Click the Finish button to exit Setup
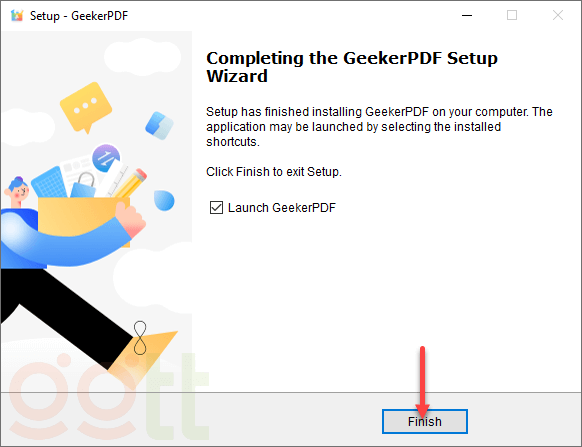Screen dimensions: 582x447 [x=425, y=421]
